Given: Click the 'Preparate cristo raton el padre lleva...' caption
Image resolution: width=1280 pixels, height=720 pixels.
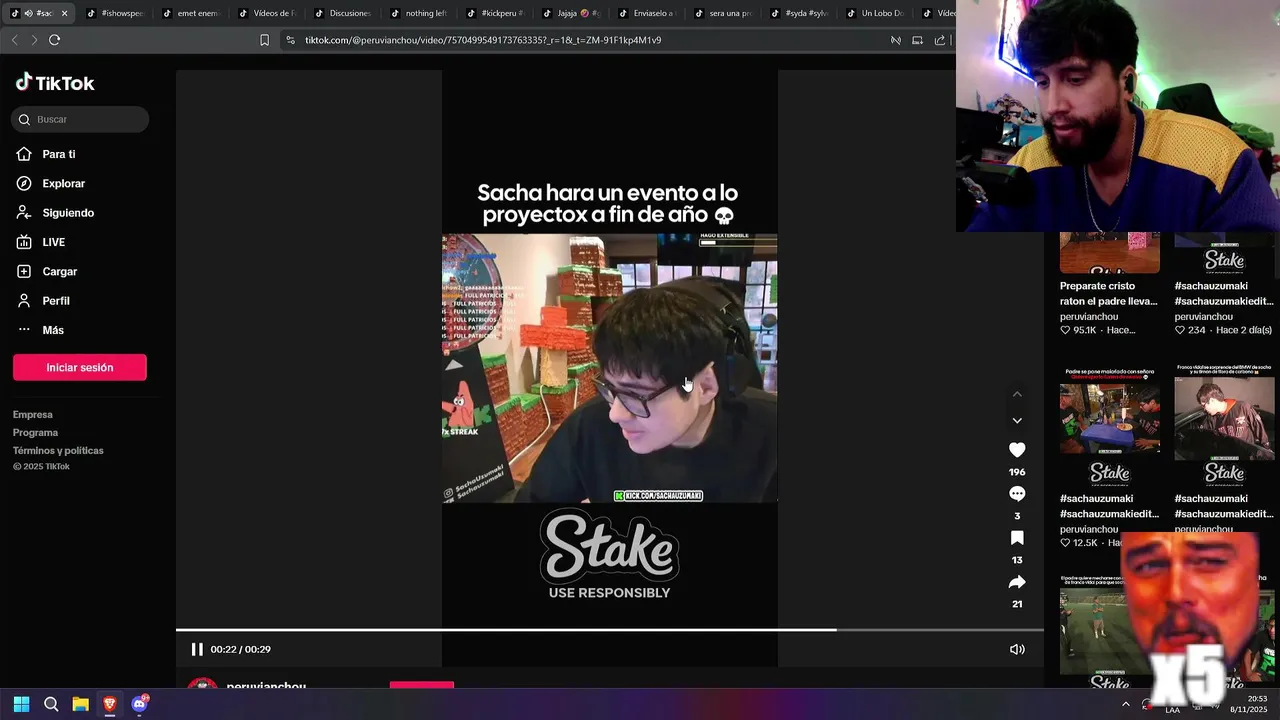Looking at the screenshot, I should tap(1108, 293).
